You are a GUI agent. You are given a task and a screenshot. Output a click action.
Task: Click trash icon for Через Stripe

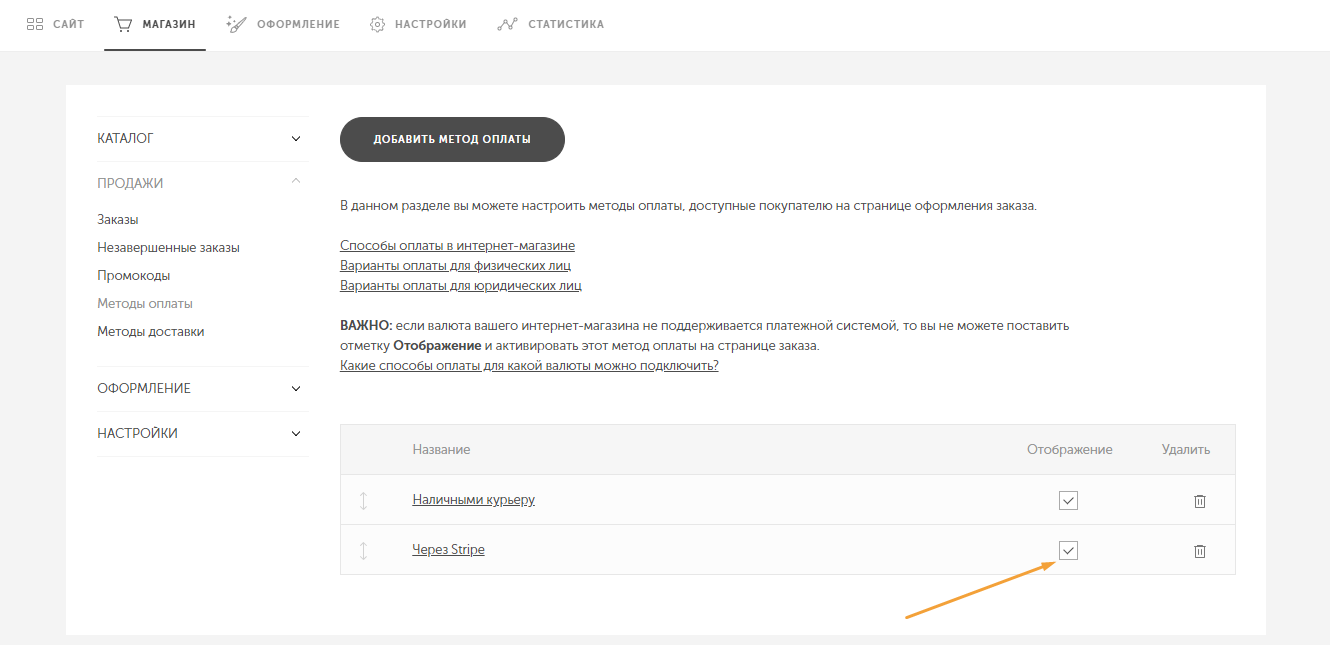coord(1199,551)
